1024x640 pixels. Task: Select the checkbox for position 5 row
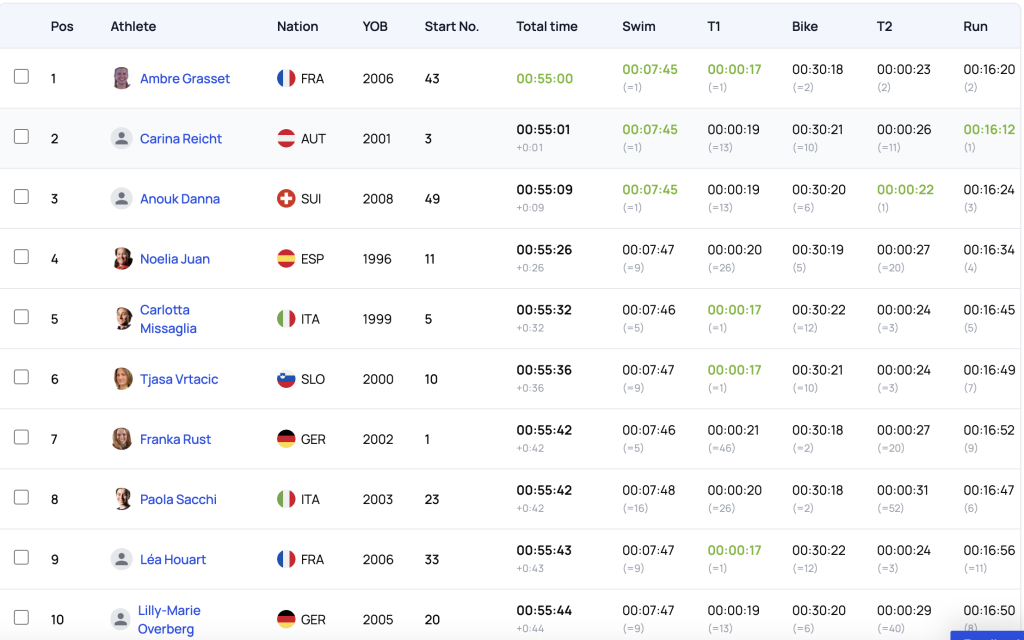(x=21, y=317)
